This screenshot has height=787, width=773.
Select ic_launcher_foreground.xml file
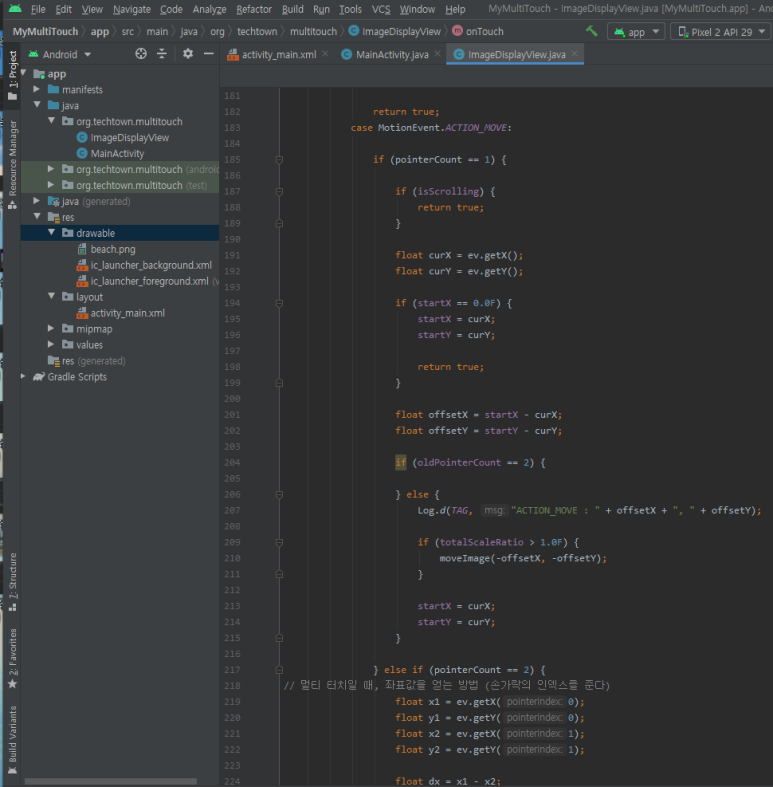(143, 281)
